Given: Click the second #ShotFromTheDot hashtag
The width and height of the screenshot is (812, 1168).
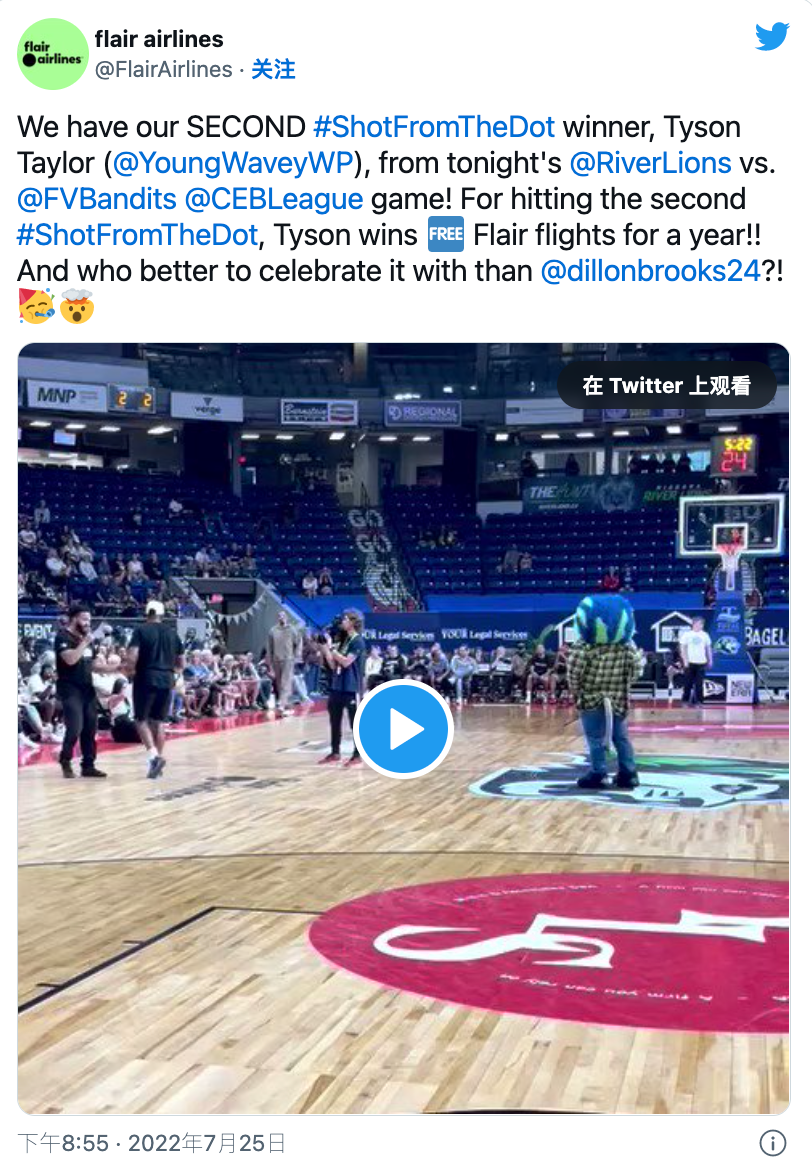Looking at the screenshot, I should [x=137, y=235].
